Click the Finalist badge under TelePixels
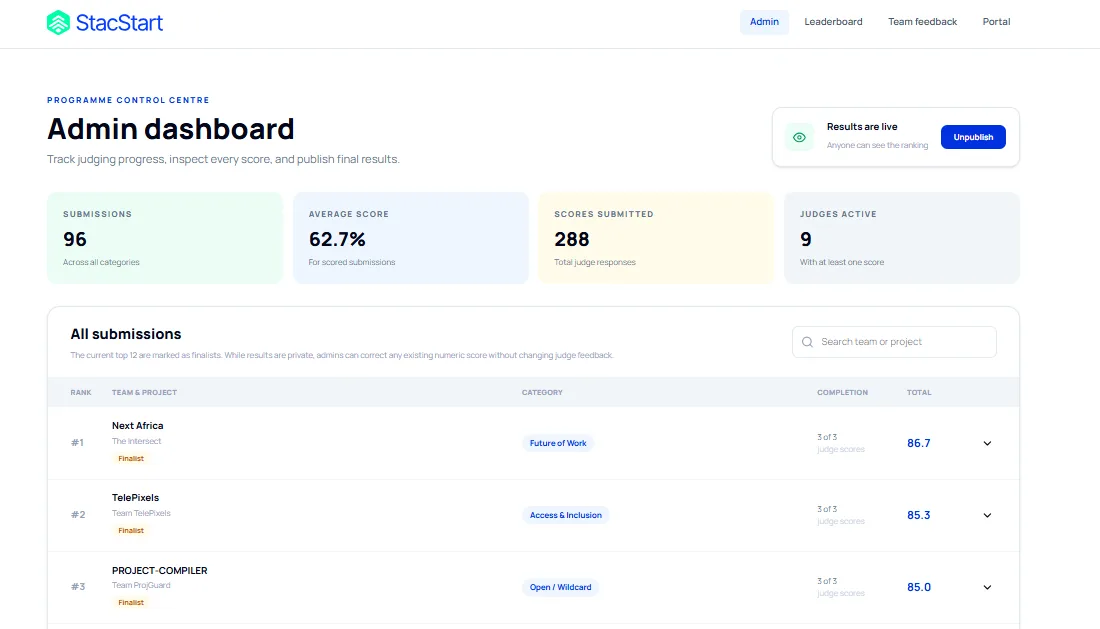 (x=130, y=531)
